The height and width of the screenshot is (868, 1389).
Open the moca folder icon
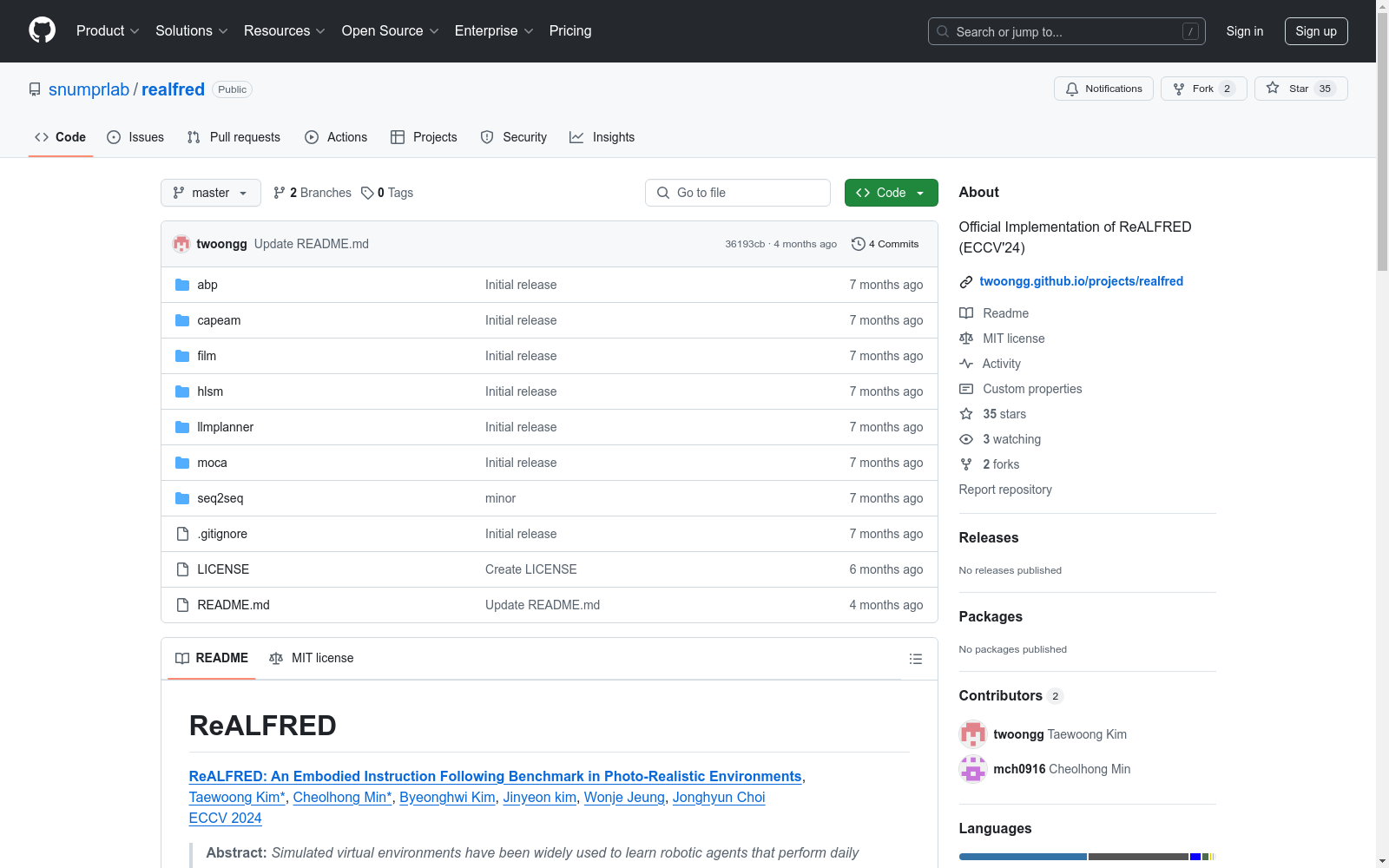click(x=182, y=463)
